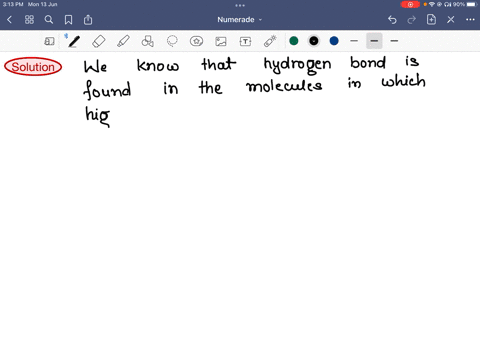This screenshot has width=480, height=360.
Task: Choose the blue pen color
Action: coord(334,41)
